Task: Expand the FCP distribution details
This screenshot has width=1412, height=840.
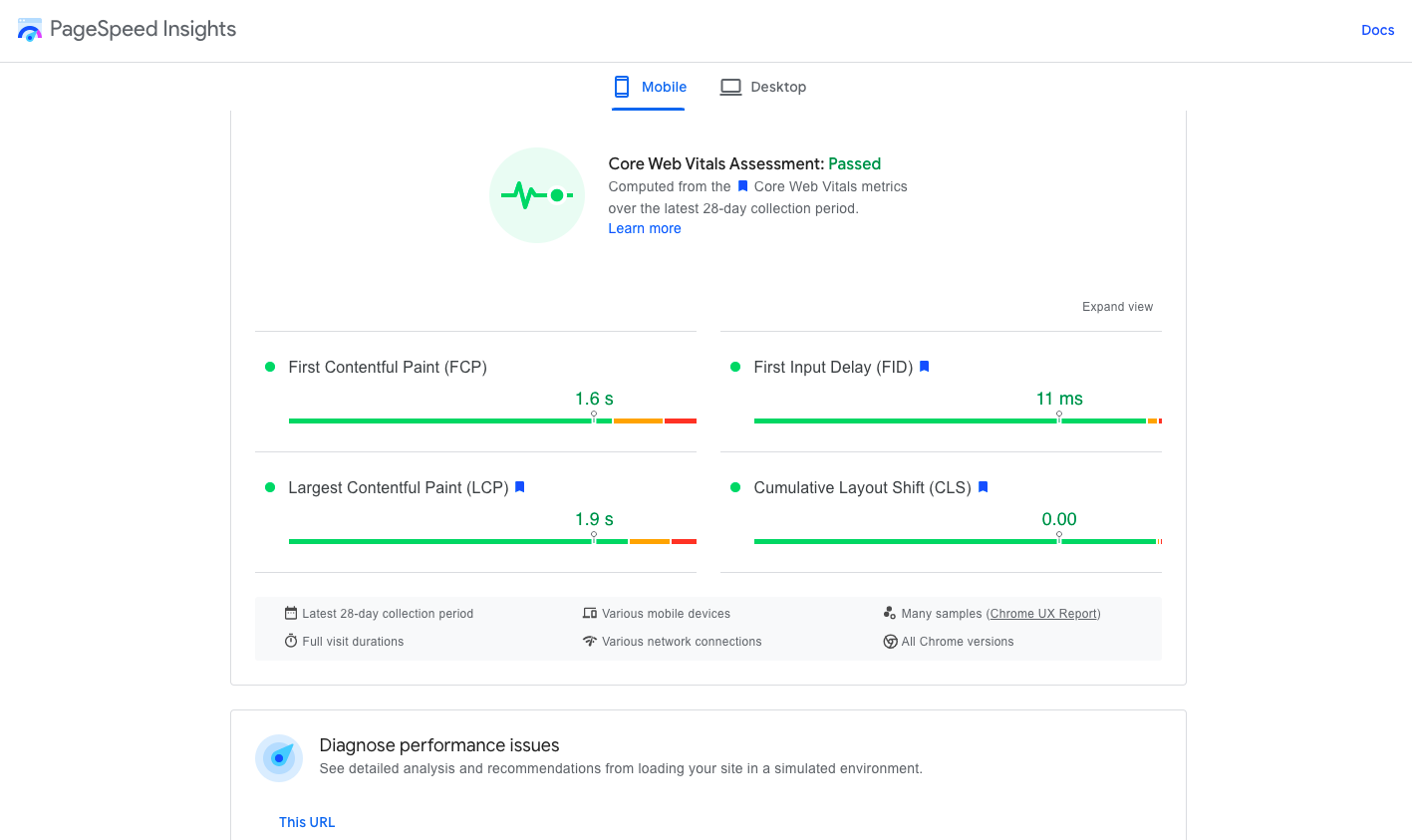Action: [475, 393]
